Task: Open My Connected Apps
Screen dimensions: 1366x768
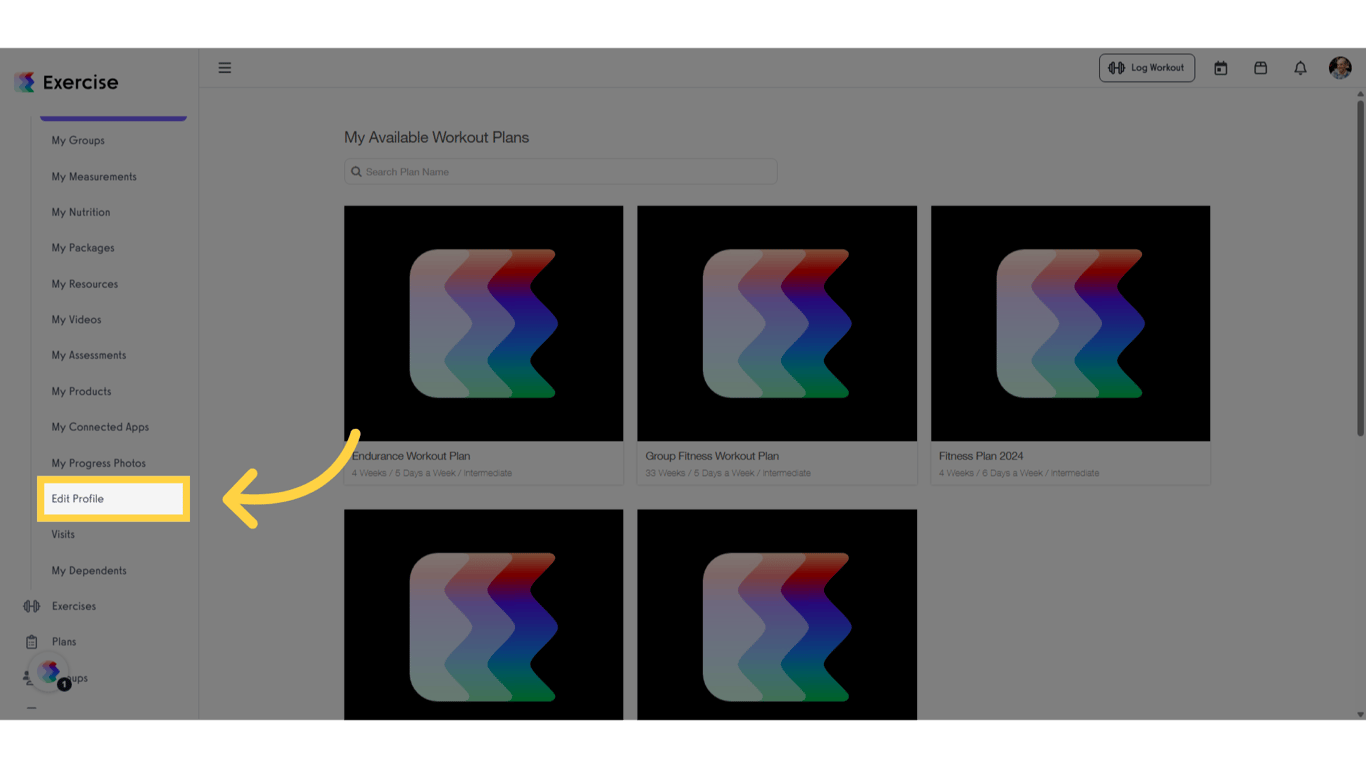Action: [100, 427]
